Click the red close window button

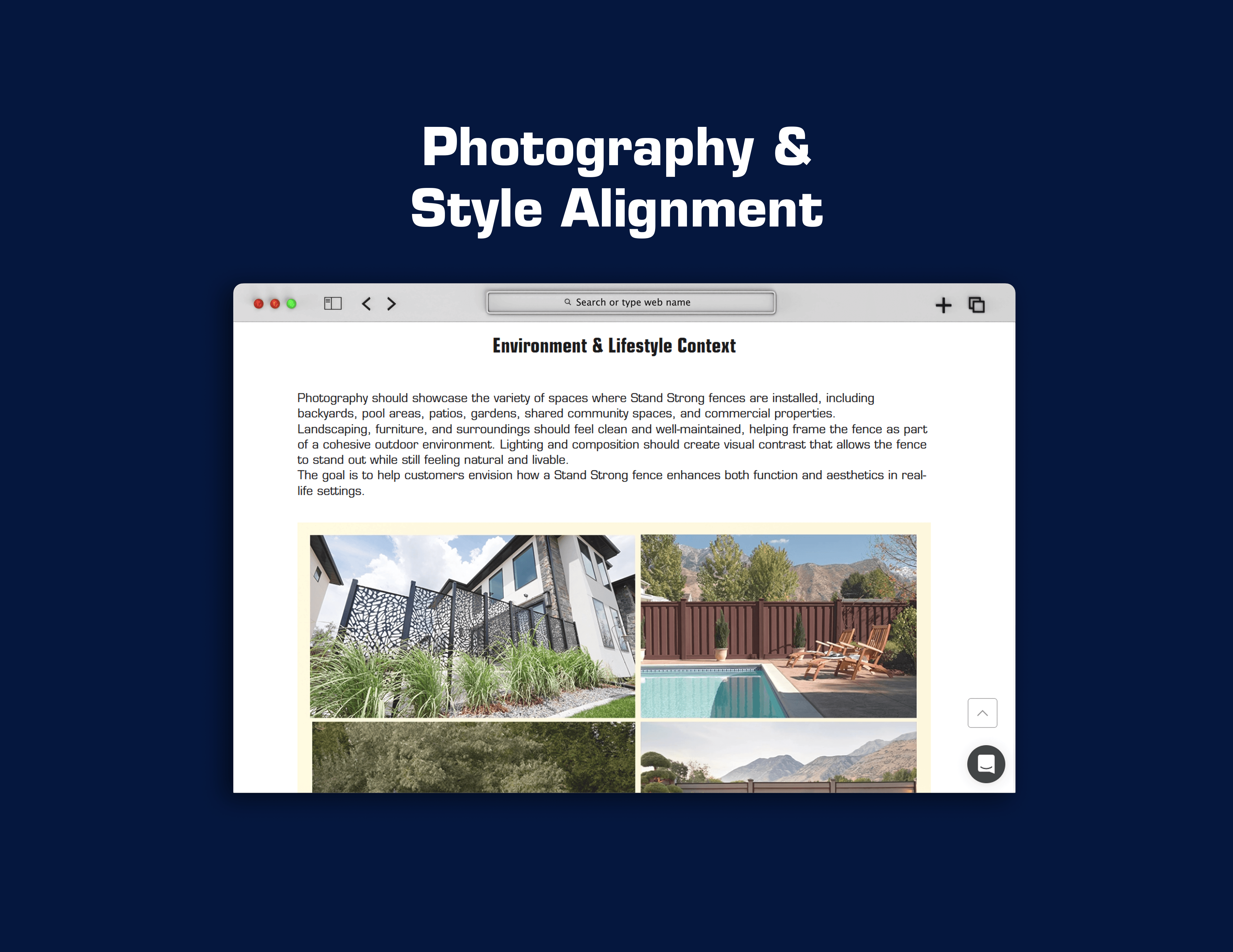[x=259, y=304]
